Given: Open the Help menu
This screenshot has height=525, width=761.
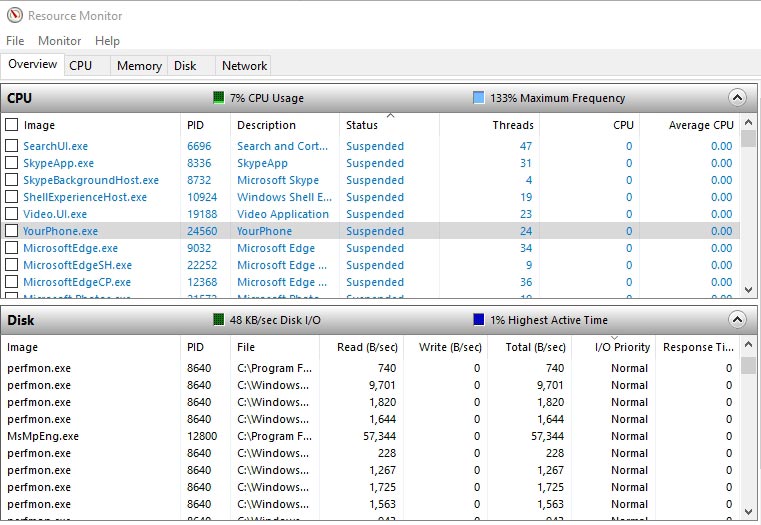Looking at the screenshot, I should tap(107, 41).
